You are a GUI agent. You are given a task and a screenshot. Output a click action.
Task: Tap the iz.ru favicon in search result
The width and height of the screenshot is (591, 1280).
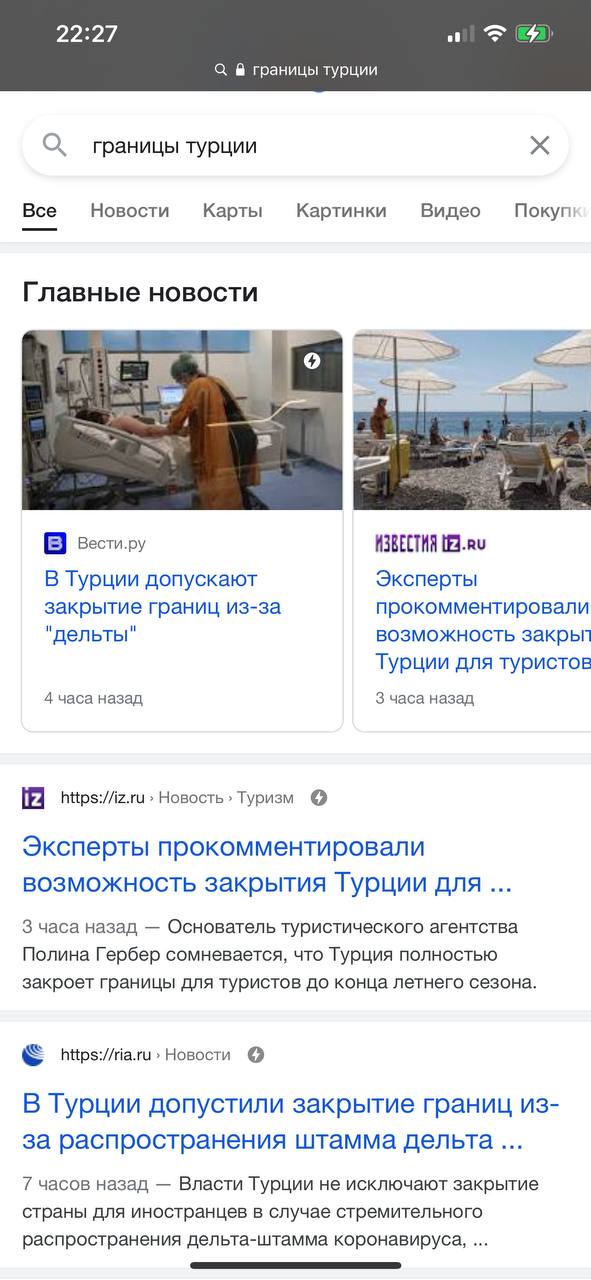tap(33, 797)
